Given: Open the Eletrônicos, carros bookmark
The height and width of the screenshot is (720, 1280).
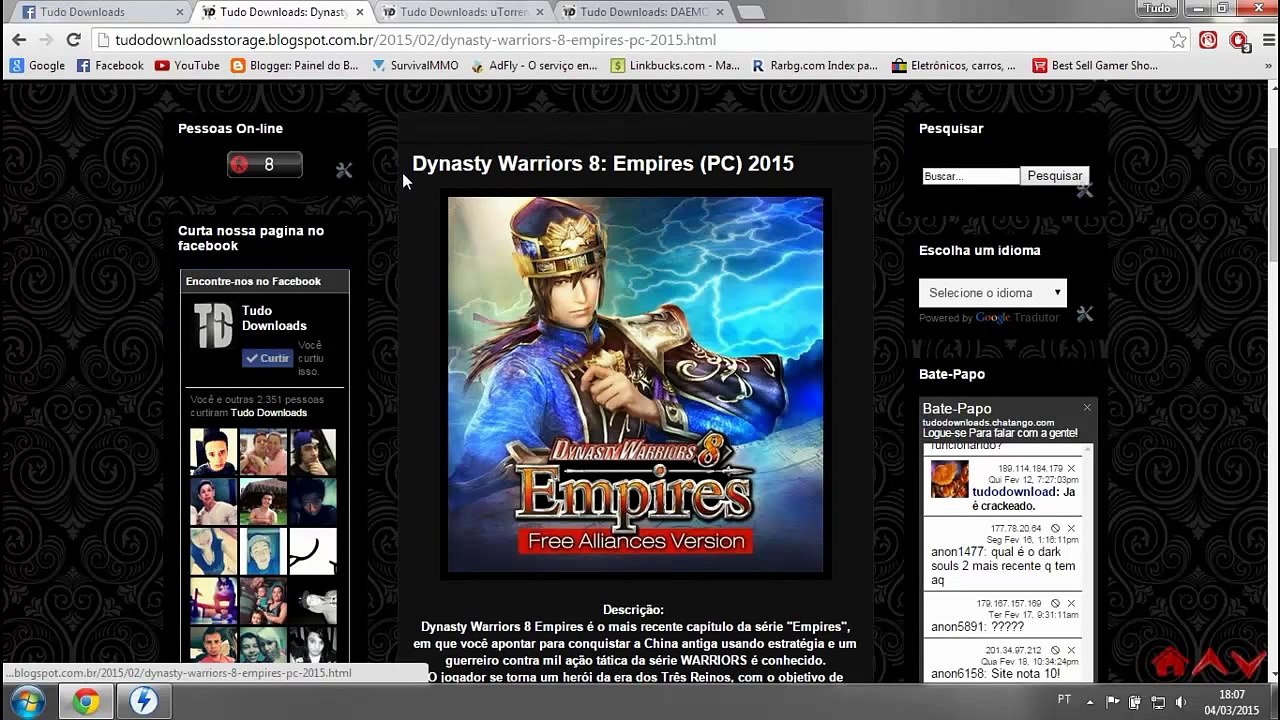Looking at the screenshot, I should click(x=953, y=66).
